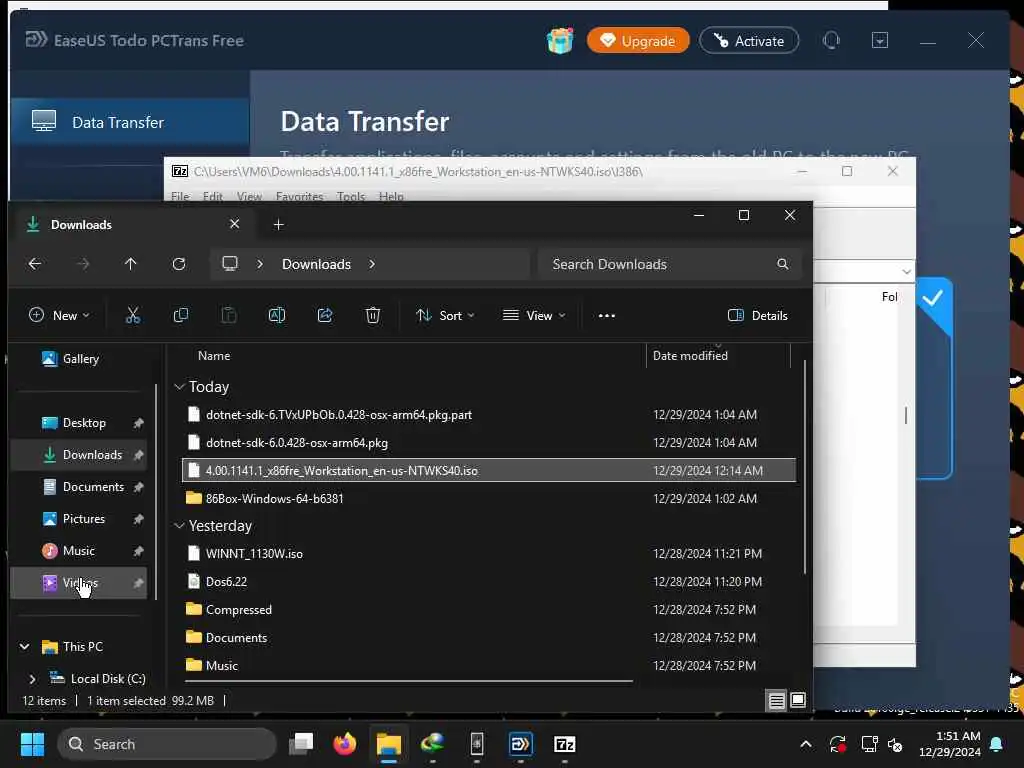The image size is (1024, 768).
Task: Switch to details list view icon in status bar
Action: click(776, 701)
